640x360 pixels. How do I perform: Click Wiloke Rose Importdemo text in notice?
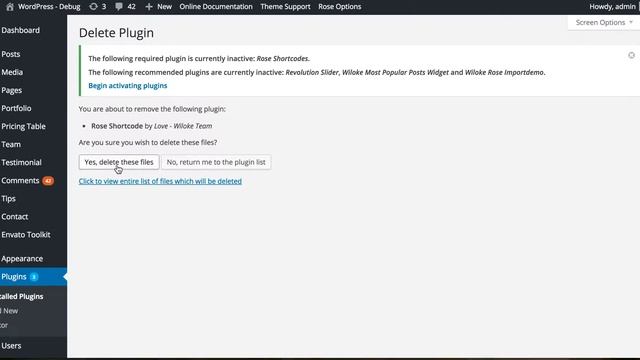[504, 72]
